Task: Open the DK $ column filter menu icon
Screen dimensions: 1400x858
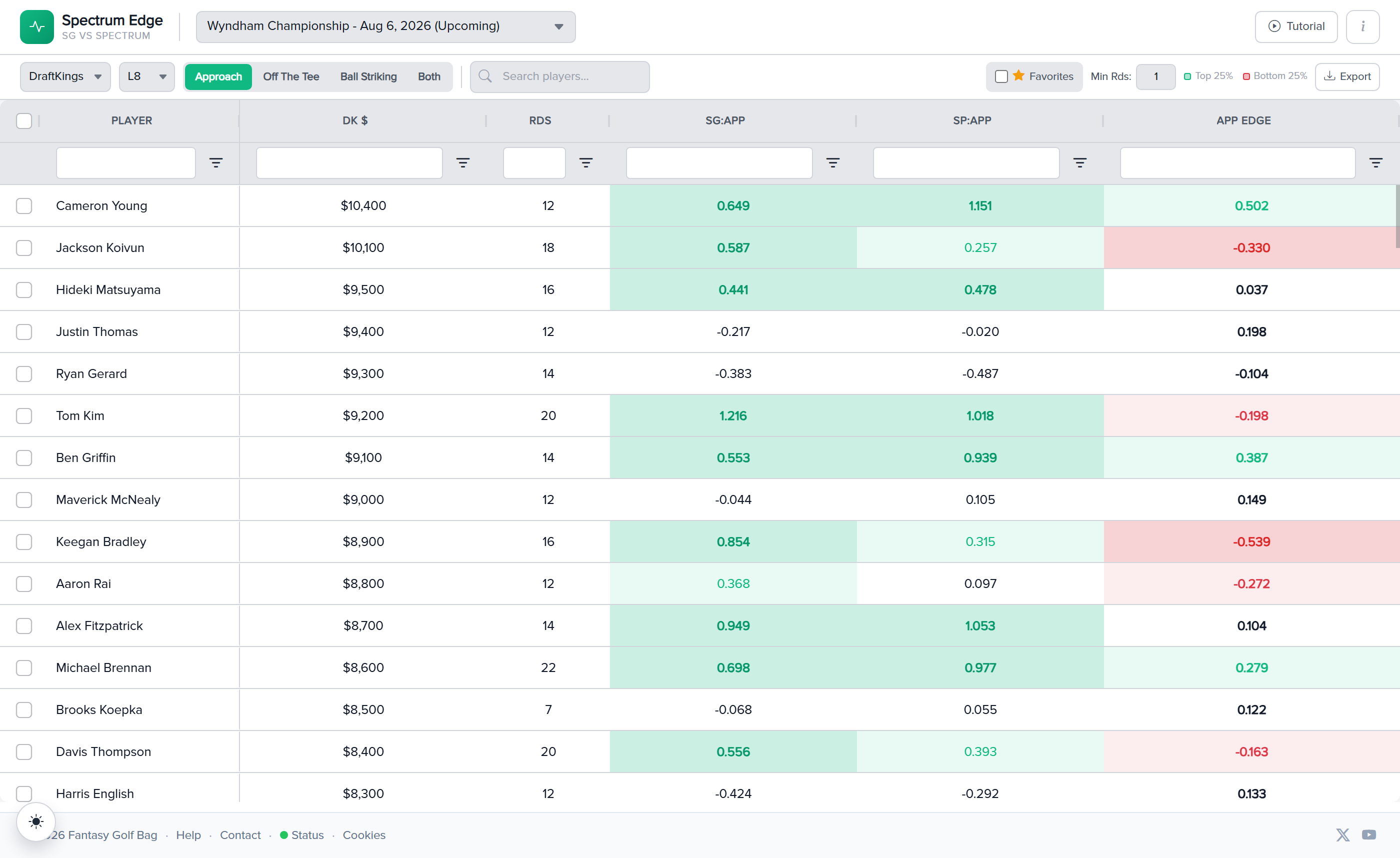Action: [463, 163]
